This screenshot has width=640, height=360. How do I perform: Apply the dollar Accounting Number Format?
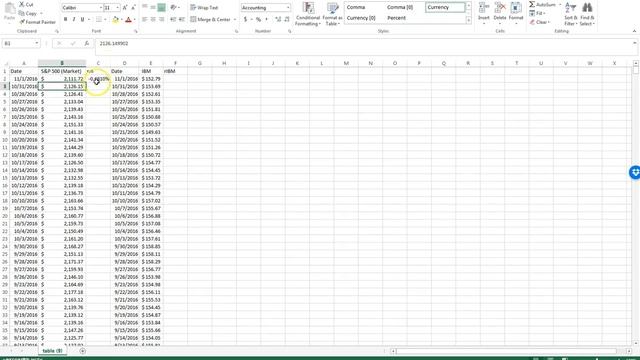(x=245, y=19)
